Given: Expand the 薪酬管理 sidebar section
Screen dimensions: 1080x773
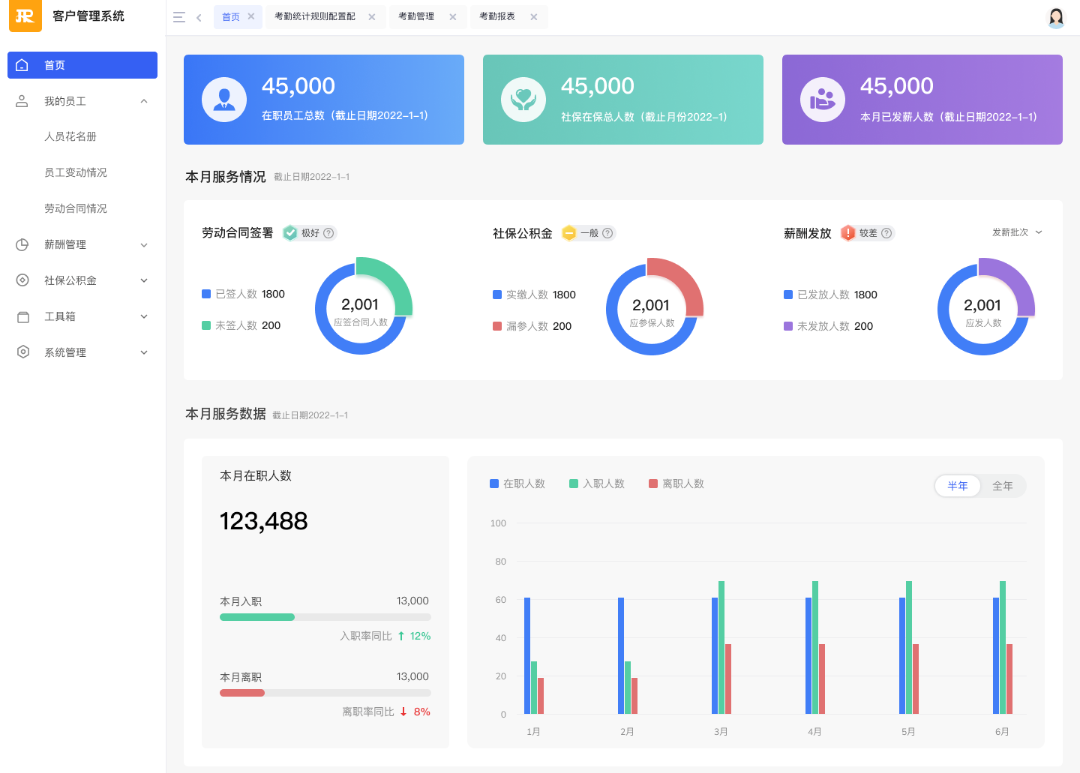Looking at the screenshot, I should tap(144, 244).
